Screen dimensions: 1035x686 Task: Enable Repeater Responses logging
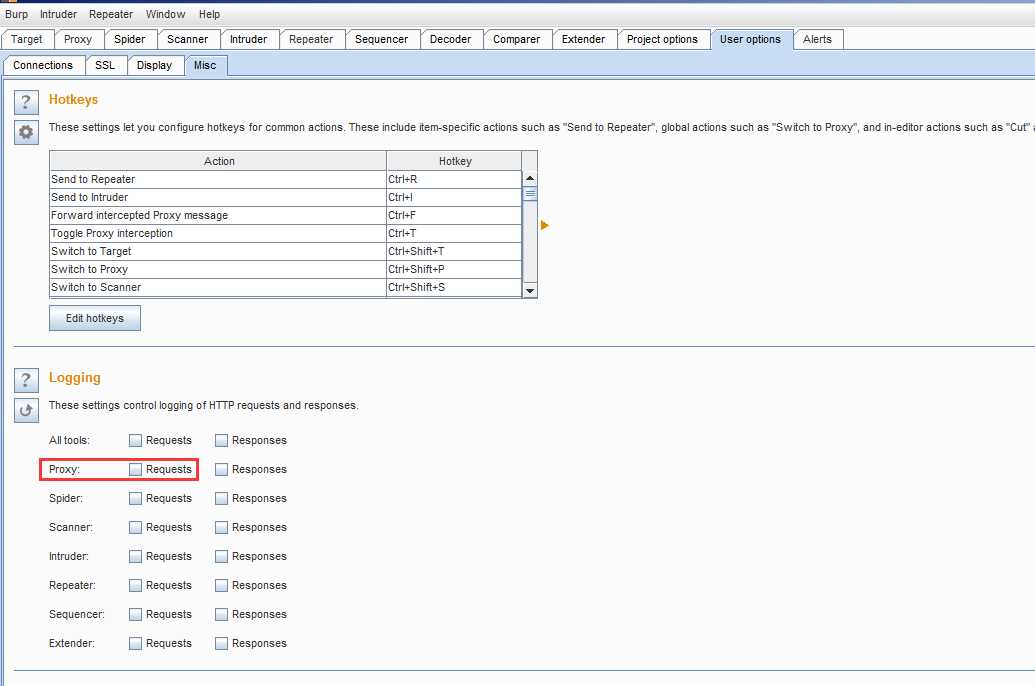coord(221,586)
